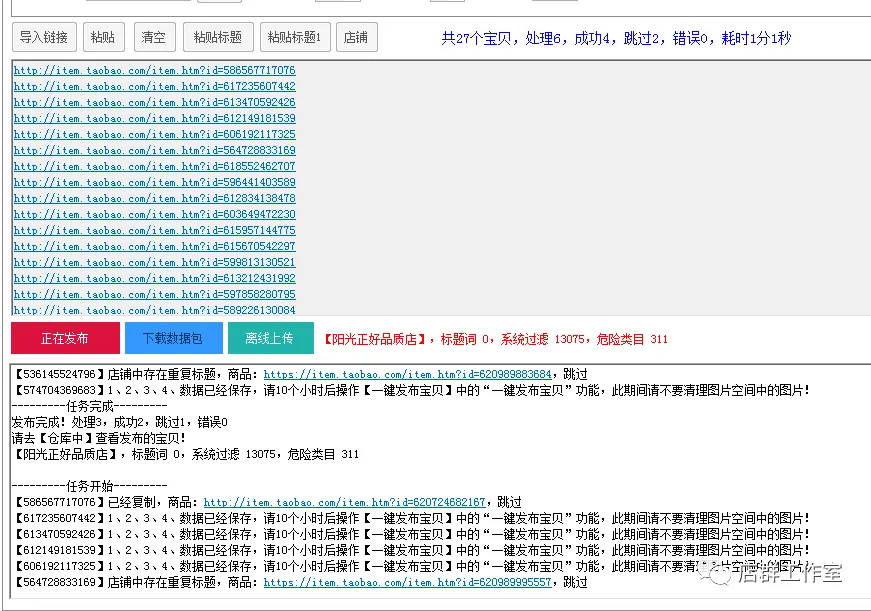The width and height of the screenshot is (871, 611).
Task: Open the item link with id=615670542297
Action: point(155,247)
